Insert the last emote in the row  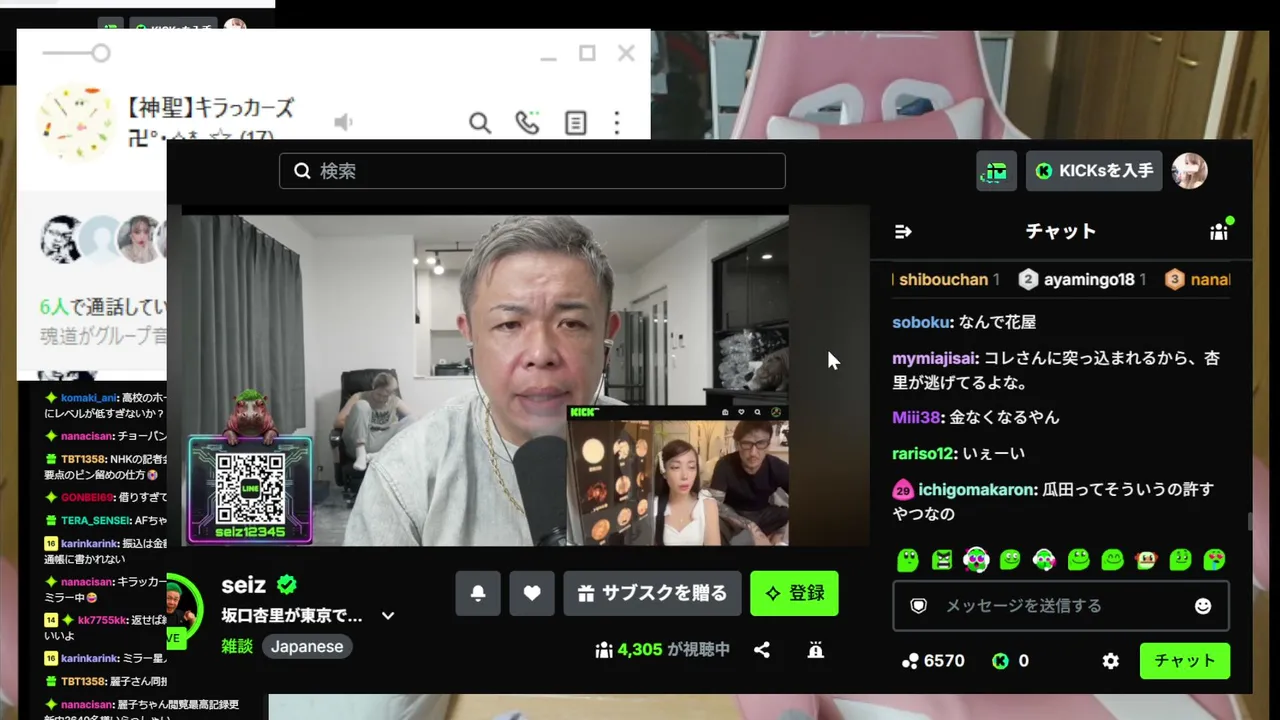[1214, 560]
